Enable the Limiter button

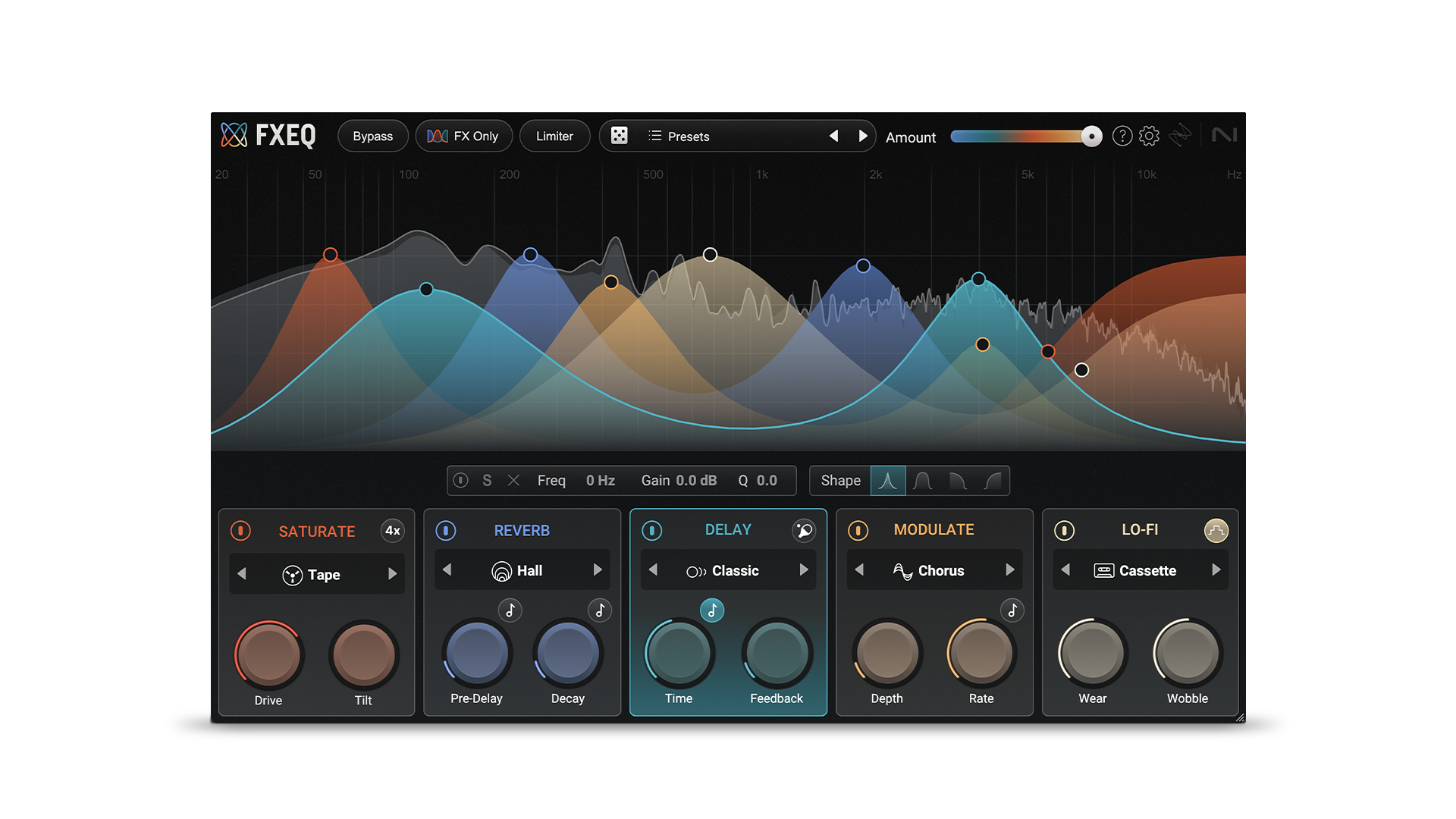(554, 136)
